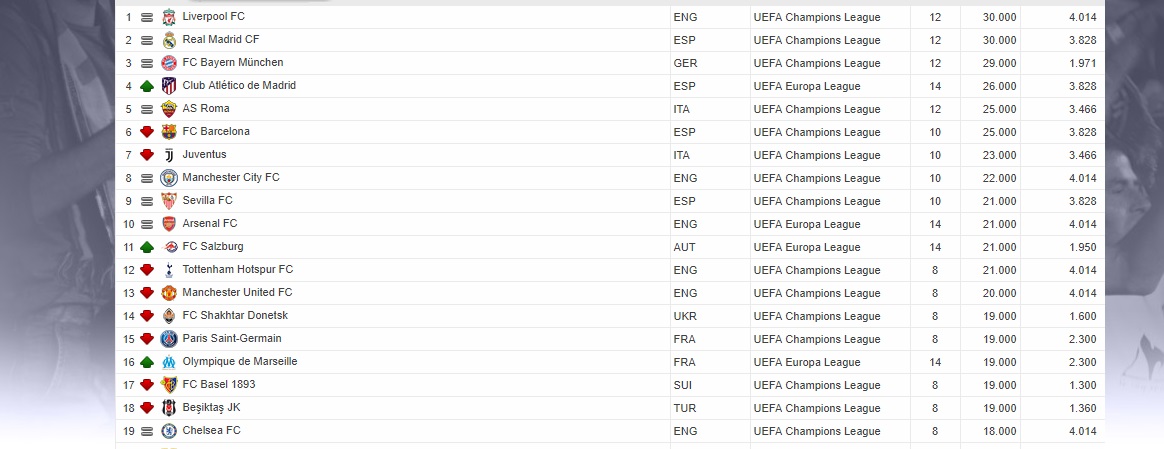Viewport: 1164px width, 449px height.
Task: Click the 19.000 points cell for FC Basel 1893
Action: (x=998, y=385)
